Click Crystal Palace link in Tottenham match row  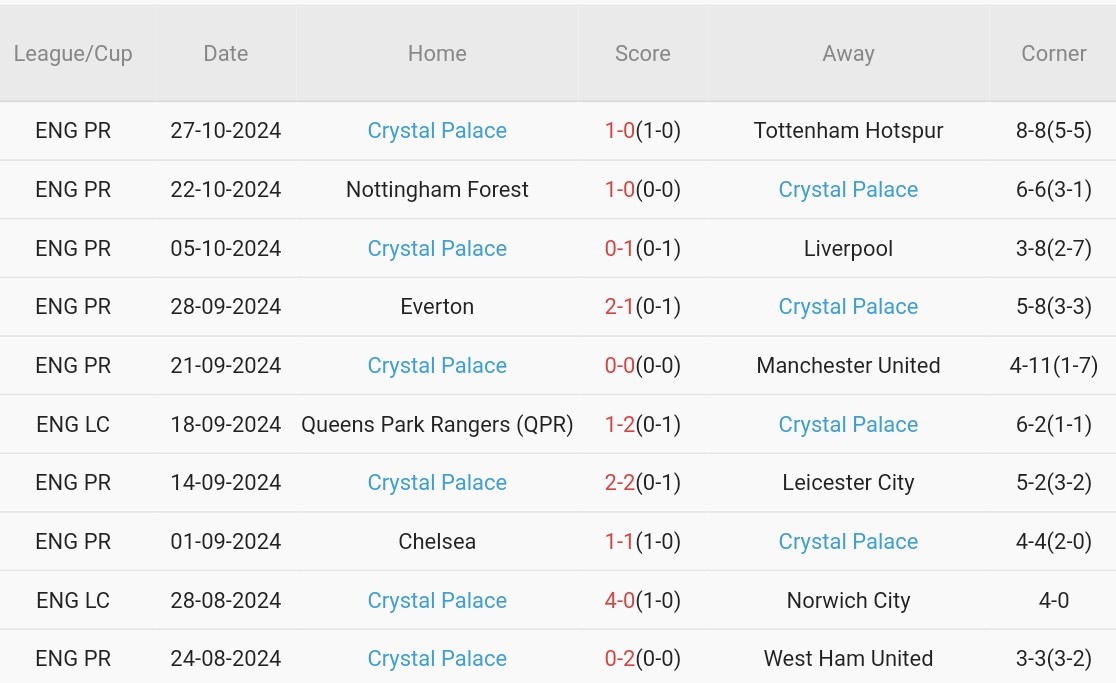437,131
